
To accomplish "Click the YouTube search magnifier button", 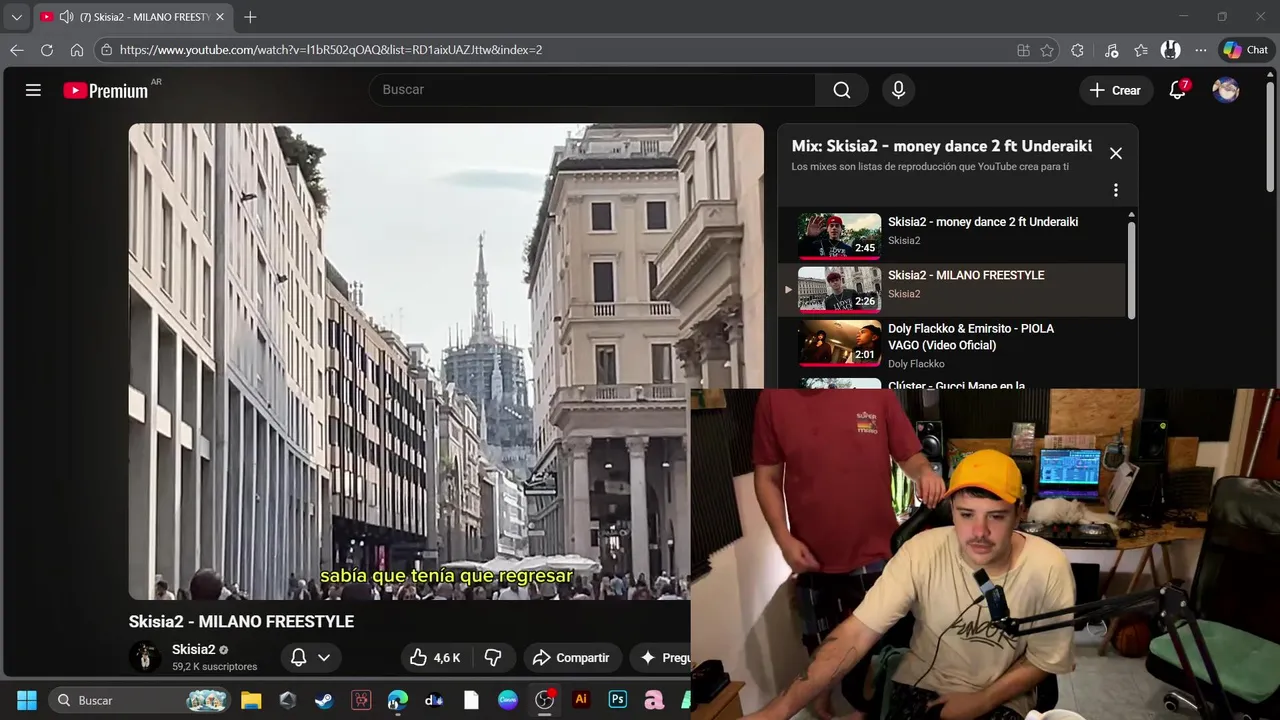I will click(x=842, y=90).
